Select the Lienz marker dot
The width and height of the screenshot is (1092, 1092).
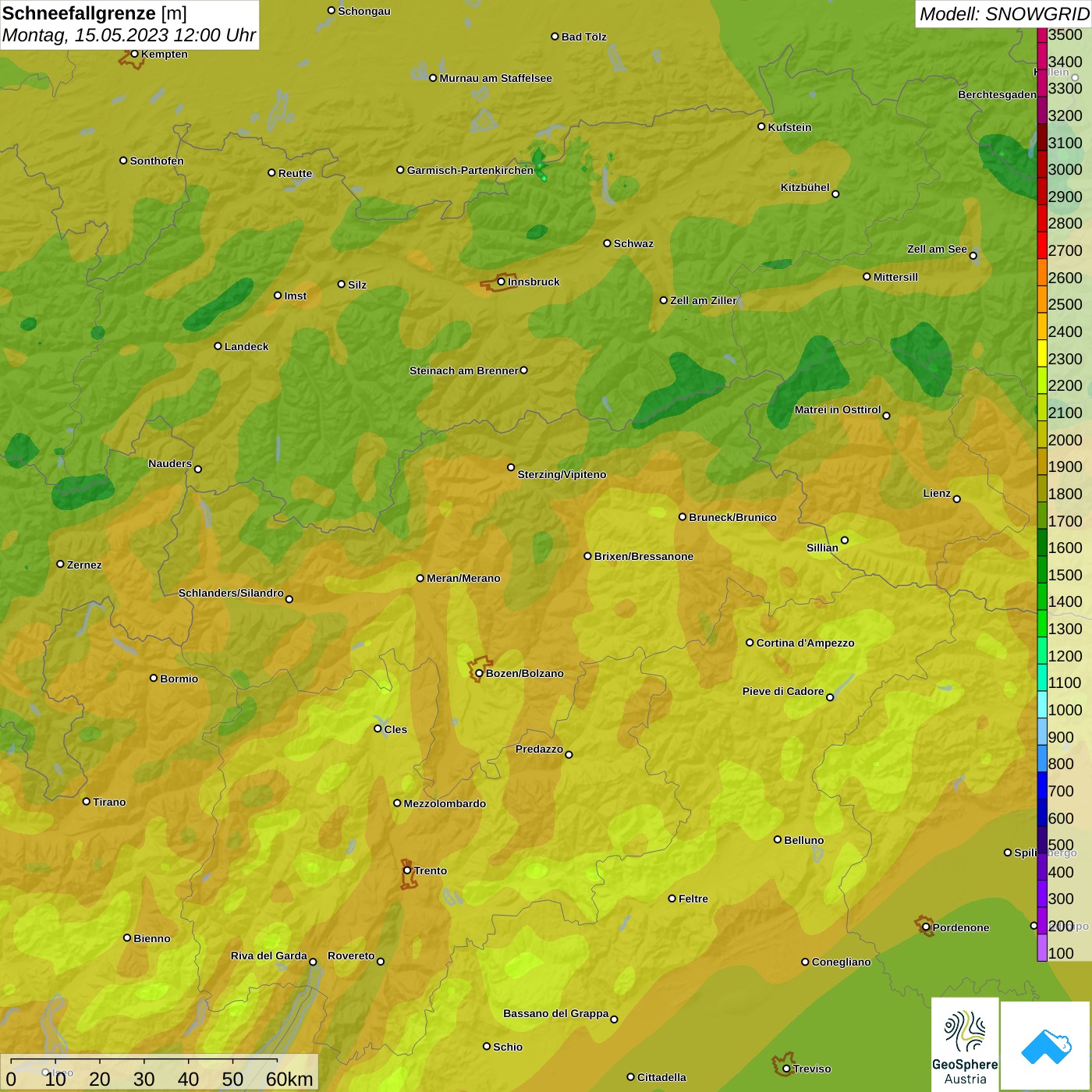(957, 498)
